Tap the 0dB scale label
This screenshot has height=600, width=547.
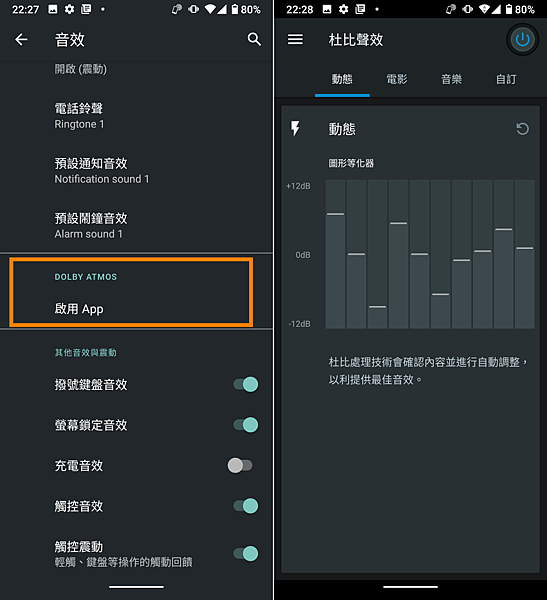303,255
